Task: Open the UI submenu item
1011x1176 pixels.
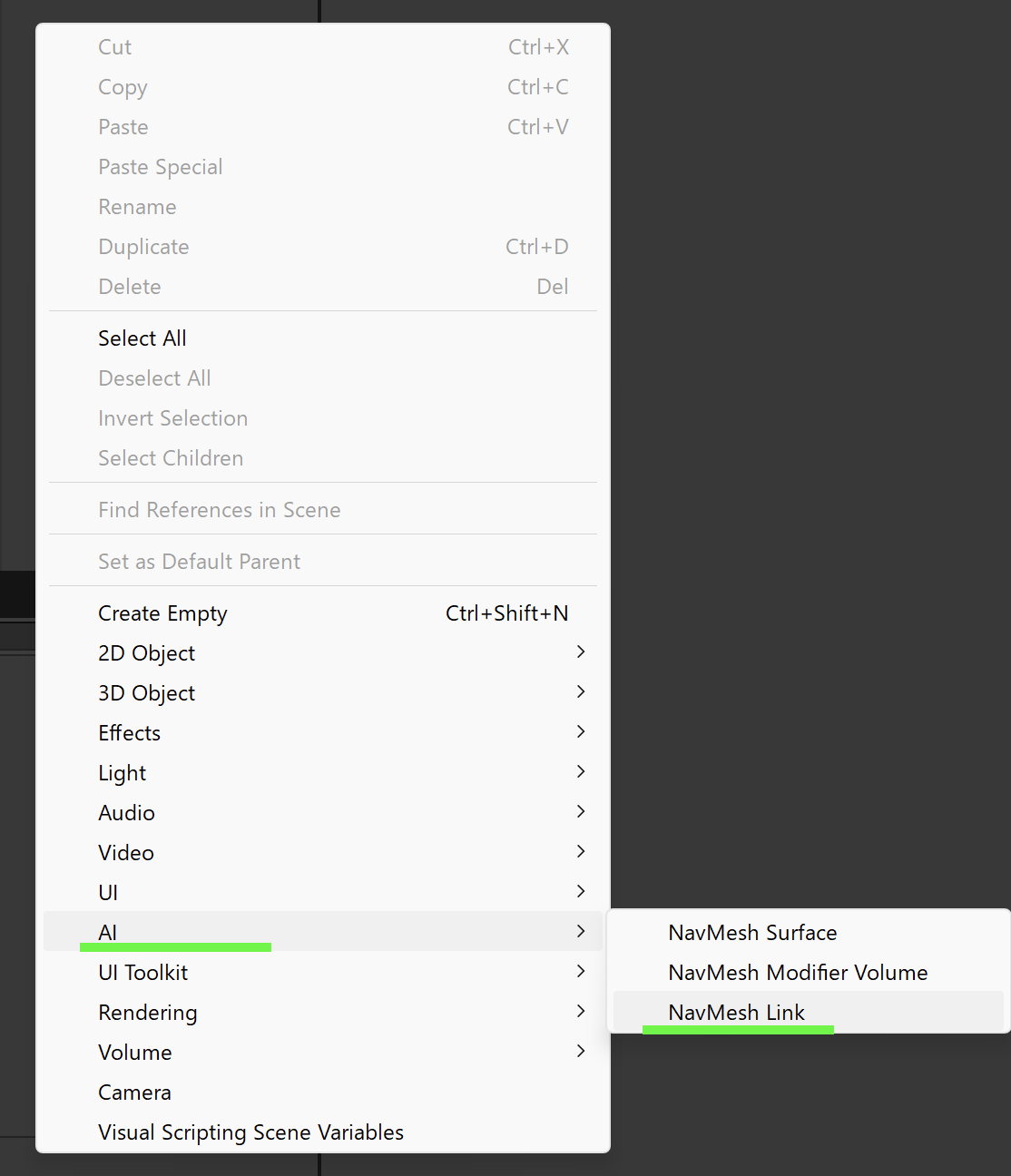Action: point(108,893)
